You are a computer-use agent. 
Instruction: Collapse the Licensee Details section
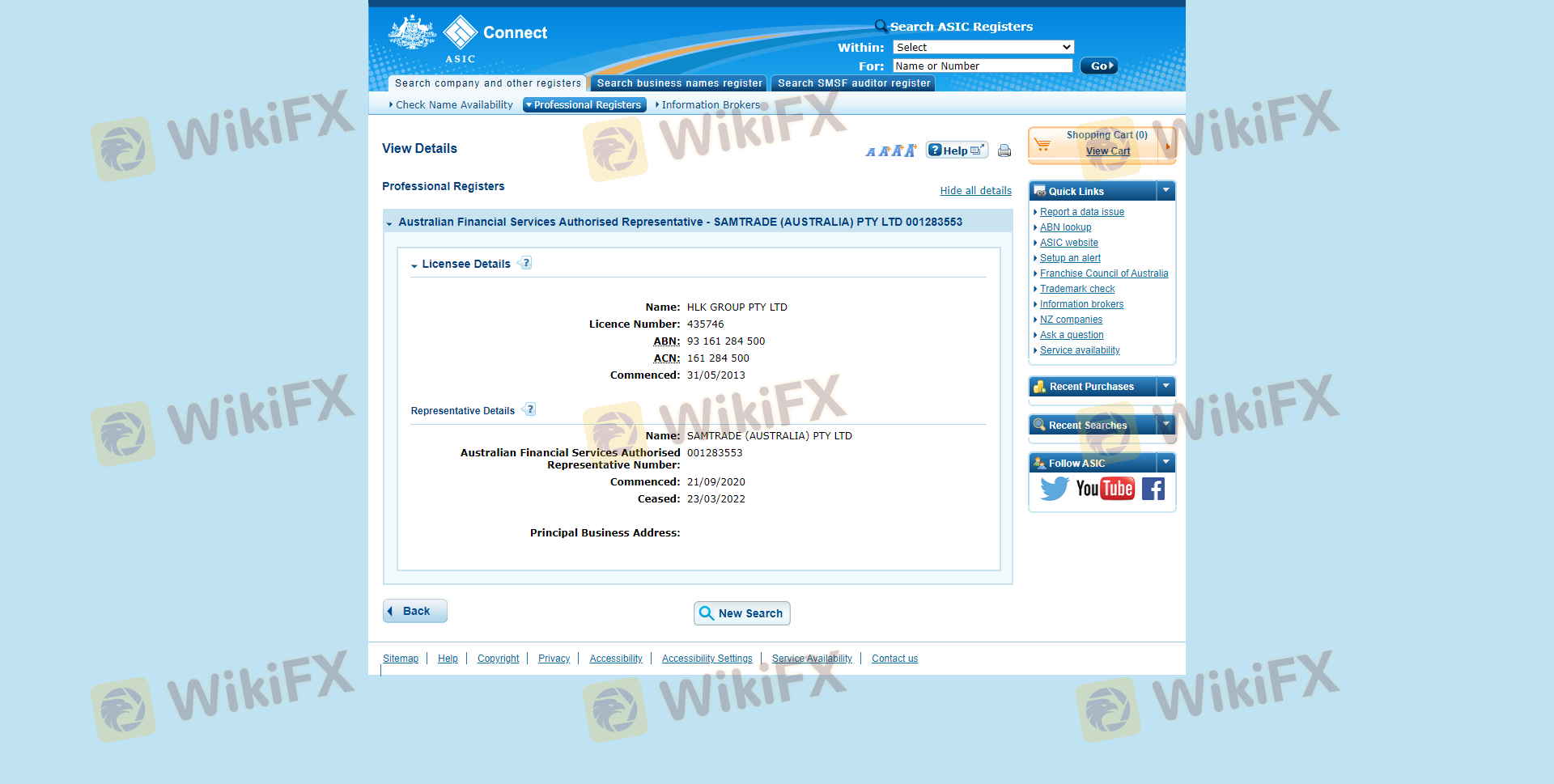pyautogui.click(x=414, y=265)
